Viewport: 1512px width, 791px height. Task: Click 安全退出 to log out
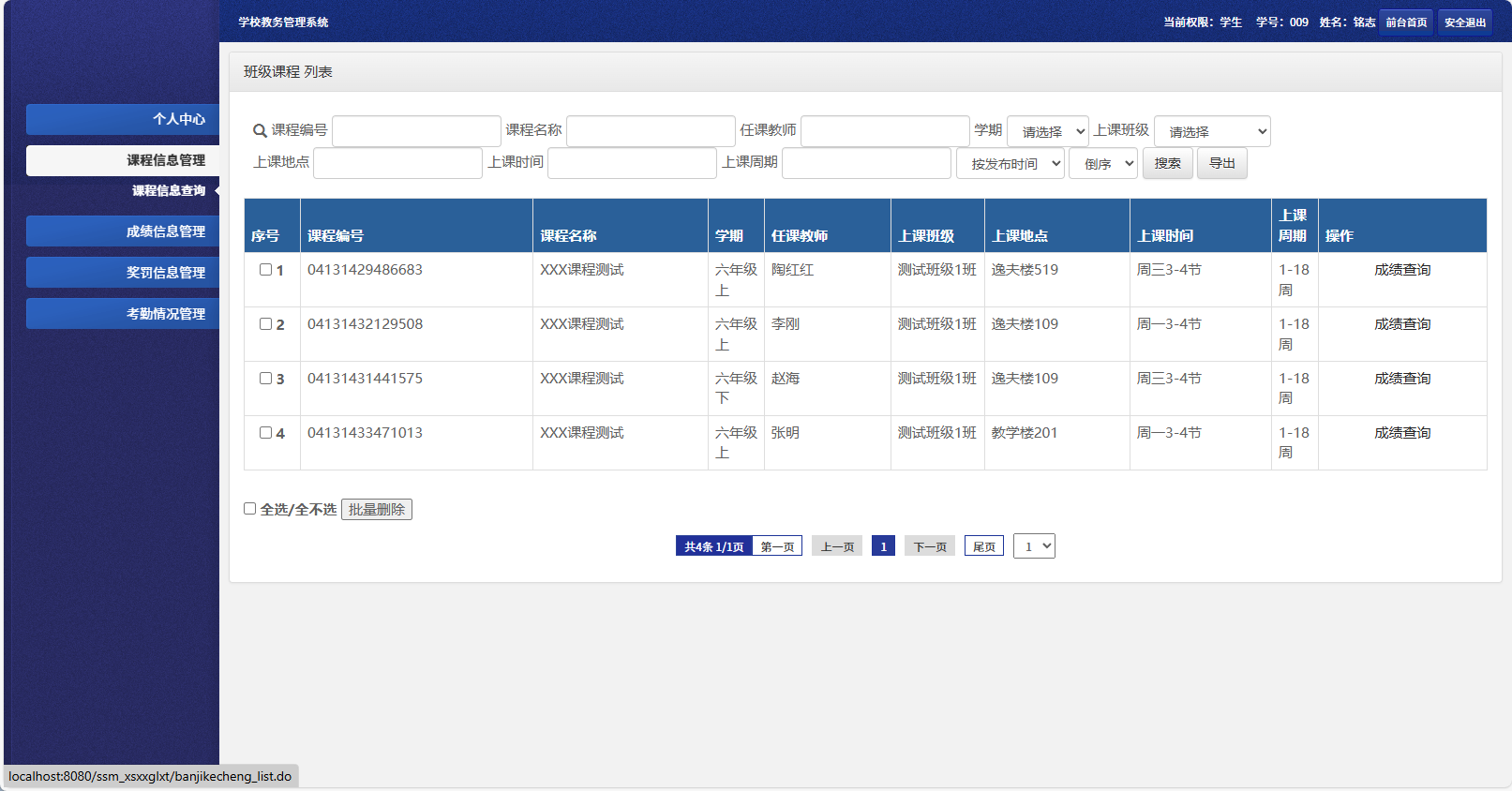1464,22
